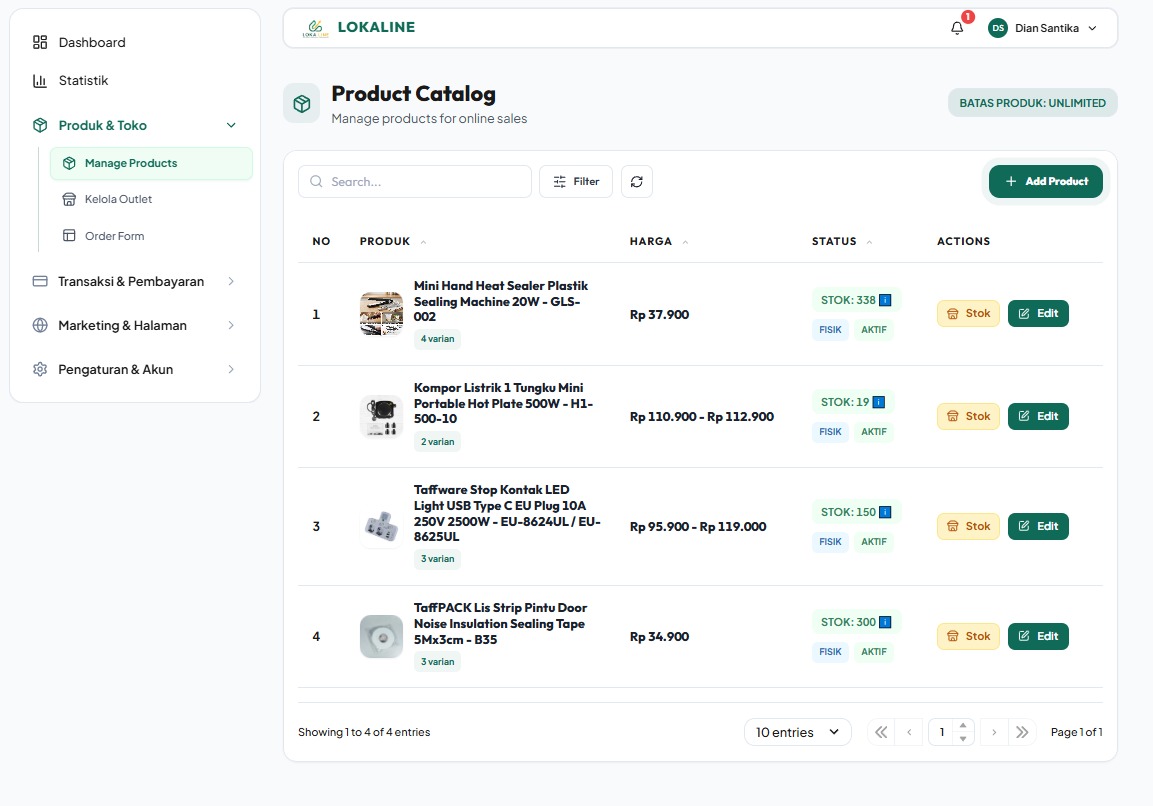Click the Pengaturan & Akun gear icon
This screenshot has width=1153, height=806.
pos(40,369)
